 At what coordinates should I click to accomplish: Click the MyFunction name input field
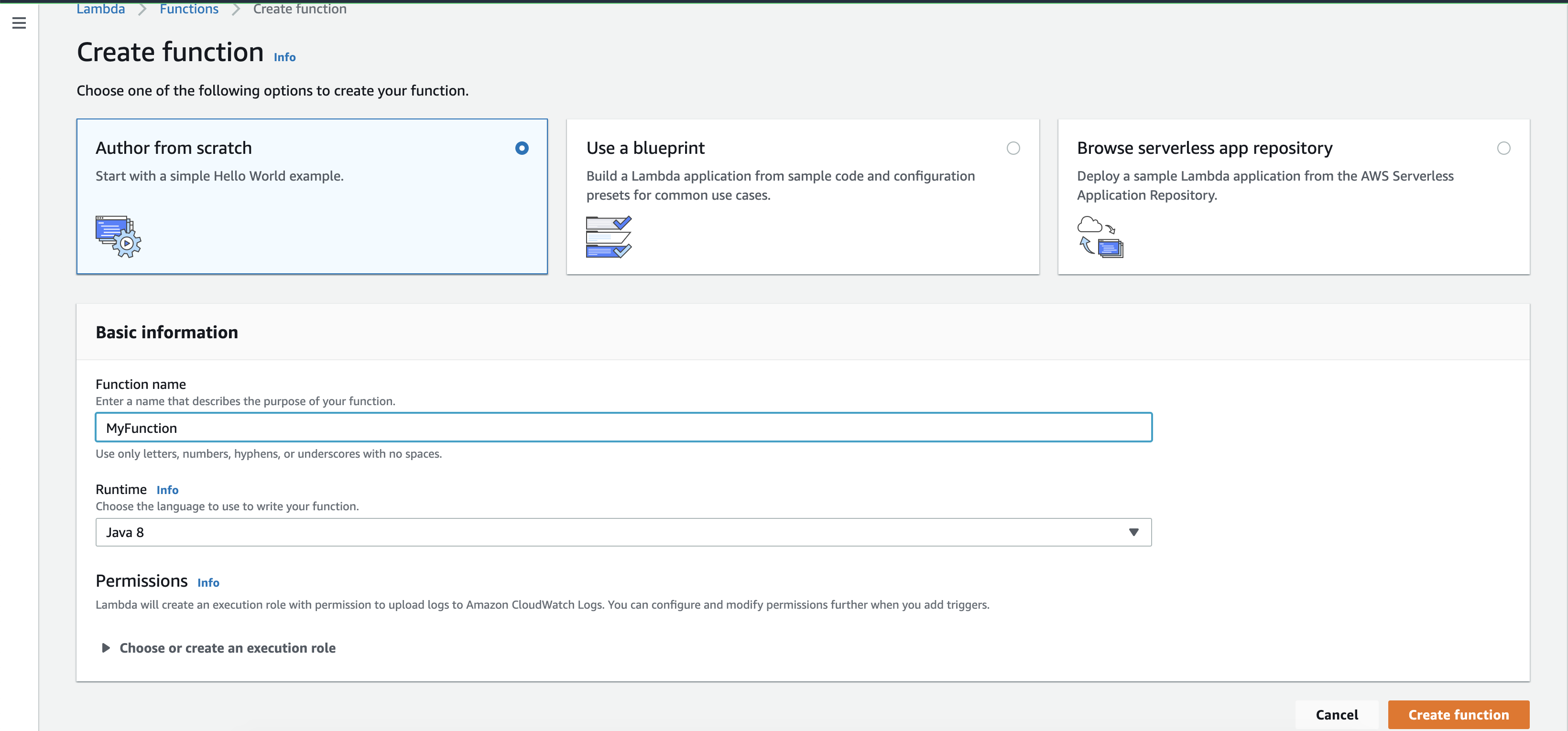(x=623, y=427)
